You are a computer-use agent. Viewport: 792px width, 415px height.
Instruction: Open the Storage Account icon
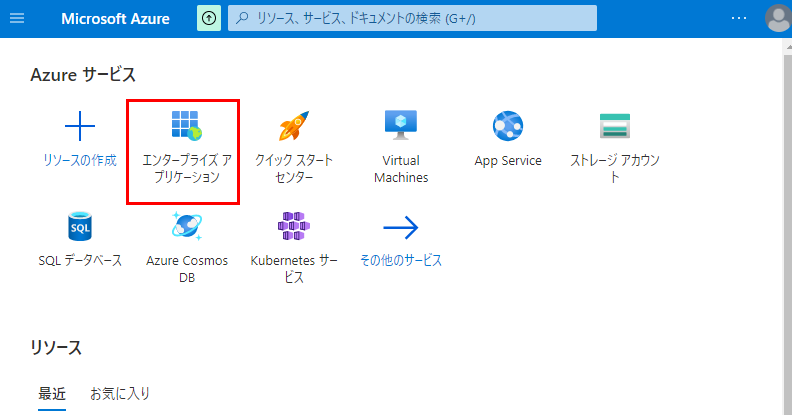pyautogui.click(x=615, y=126)
